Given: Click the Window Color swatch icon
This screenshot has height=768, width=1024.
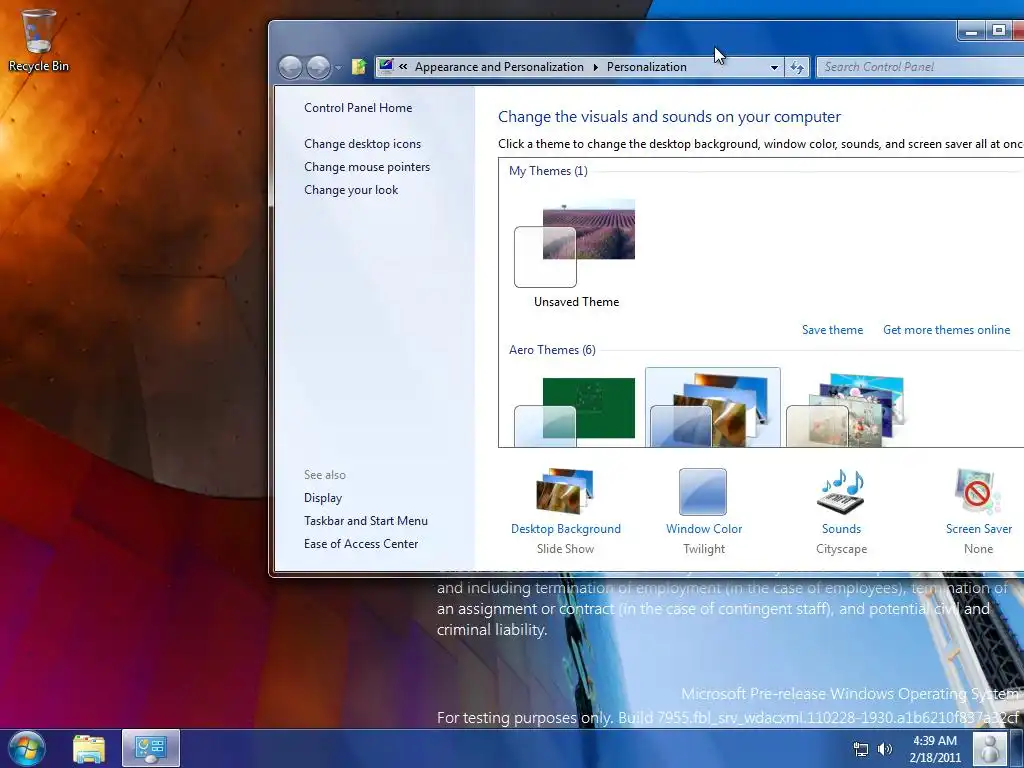Looking at the screenshot, I should tap(703, 492).
